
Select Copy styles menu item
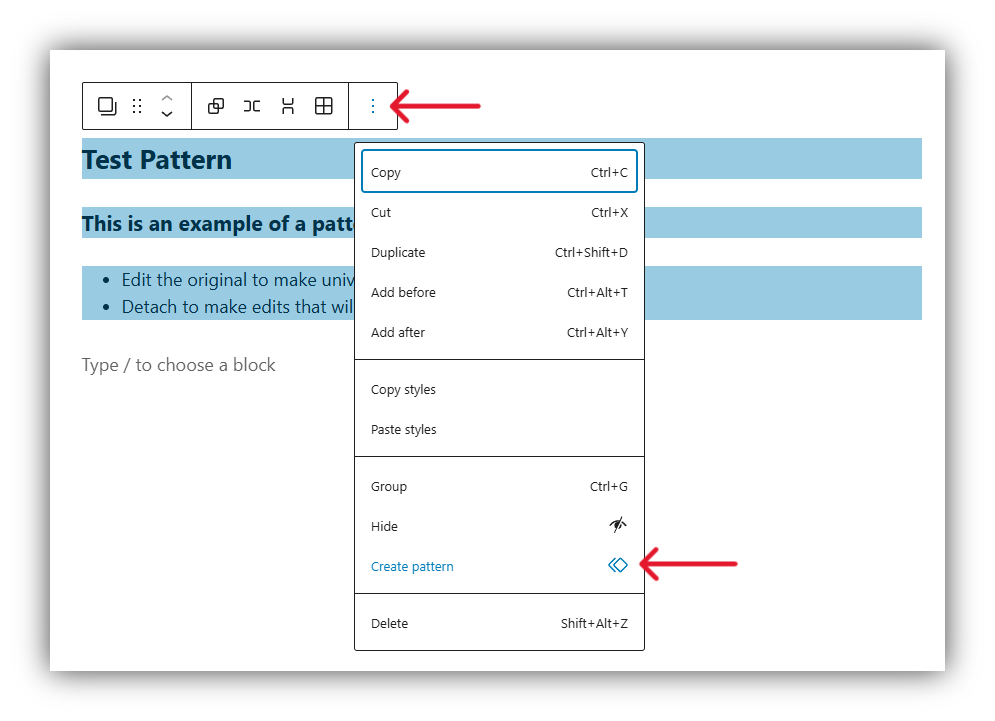[x=499, y=390]
